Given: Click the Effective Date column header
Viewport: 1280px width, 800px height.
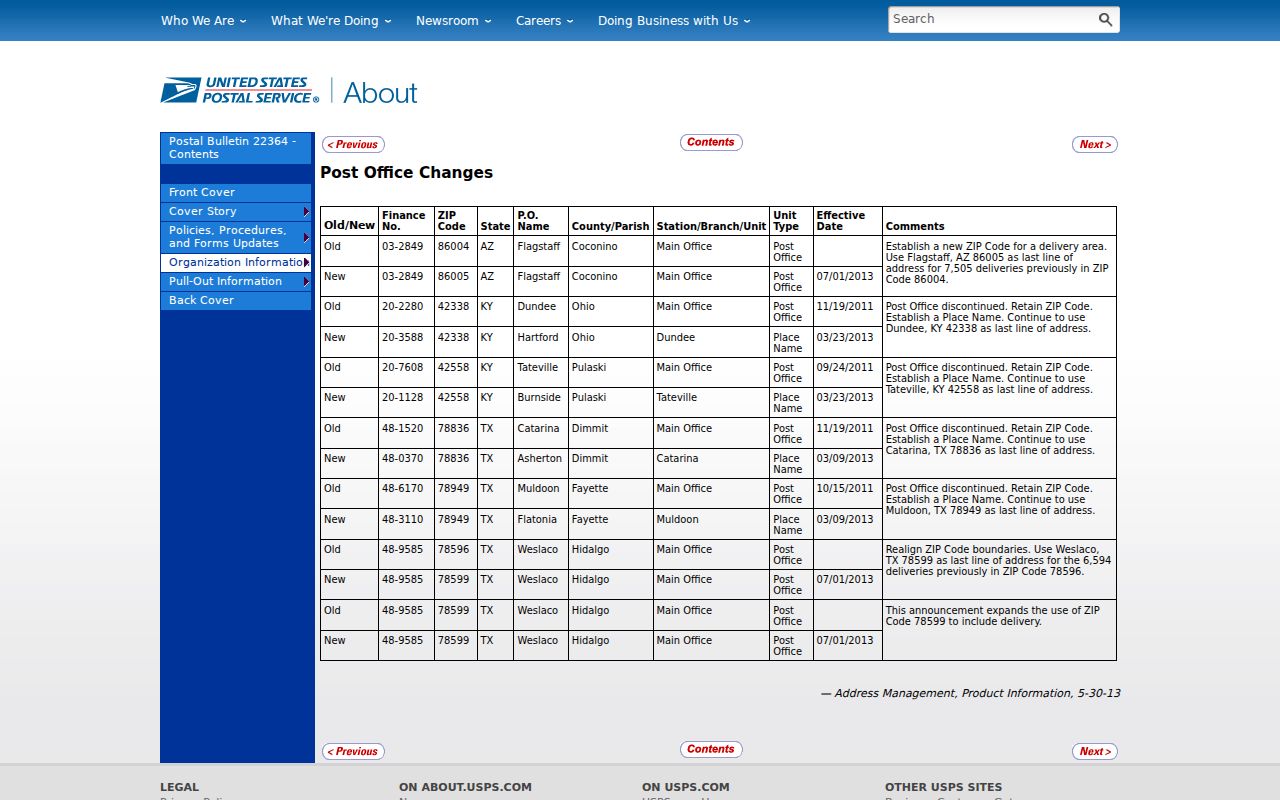Looking at the screenshot, I should pos(847,221).
